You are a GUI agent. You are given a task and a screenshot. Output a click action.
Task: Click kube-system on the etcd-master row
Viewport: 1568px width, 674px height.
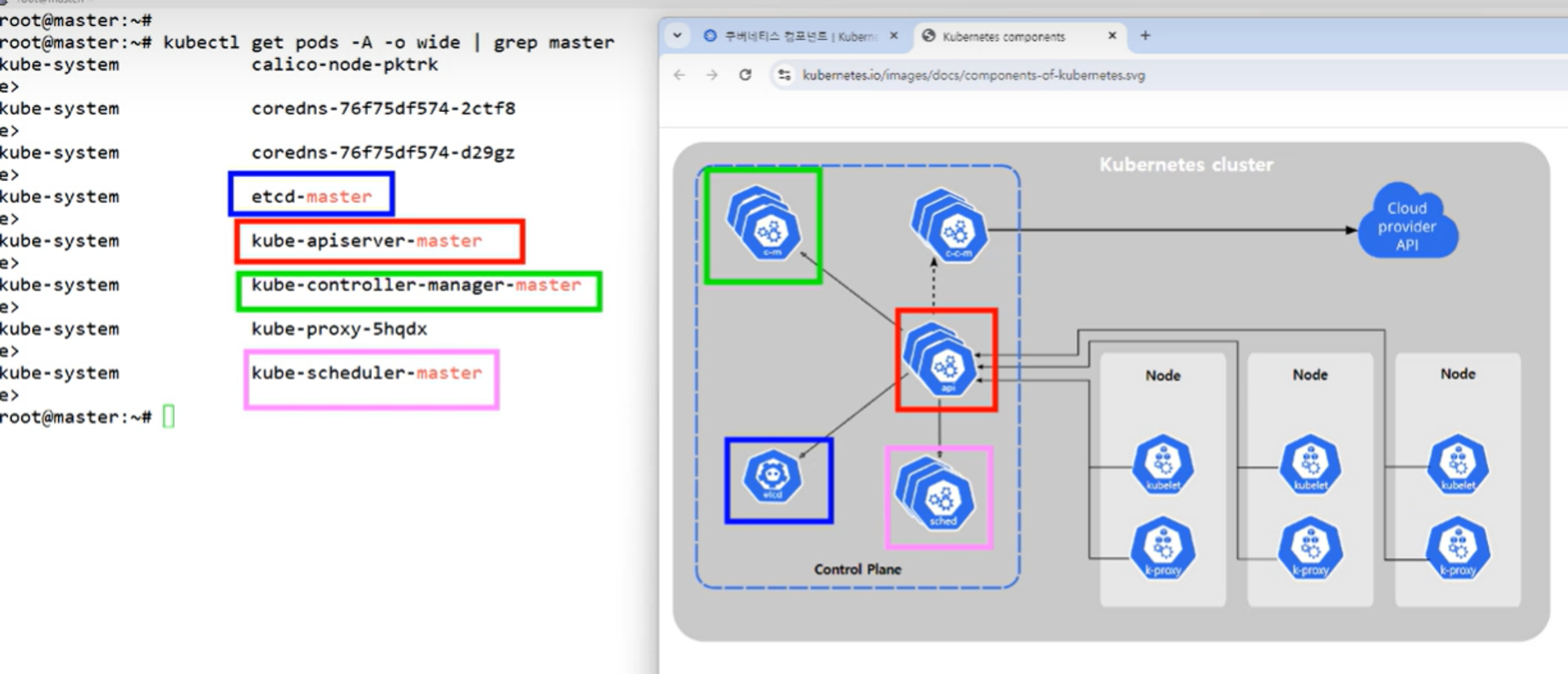coord(60,197)
